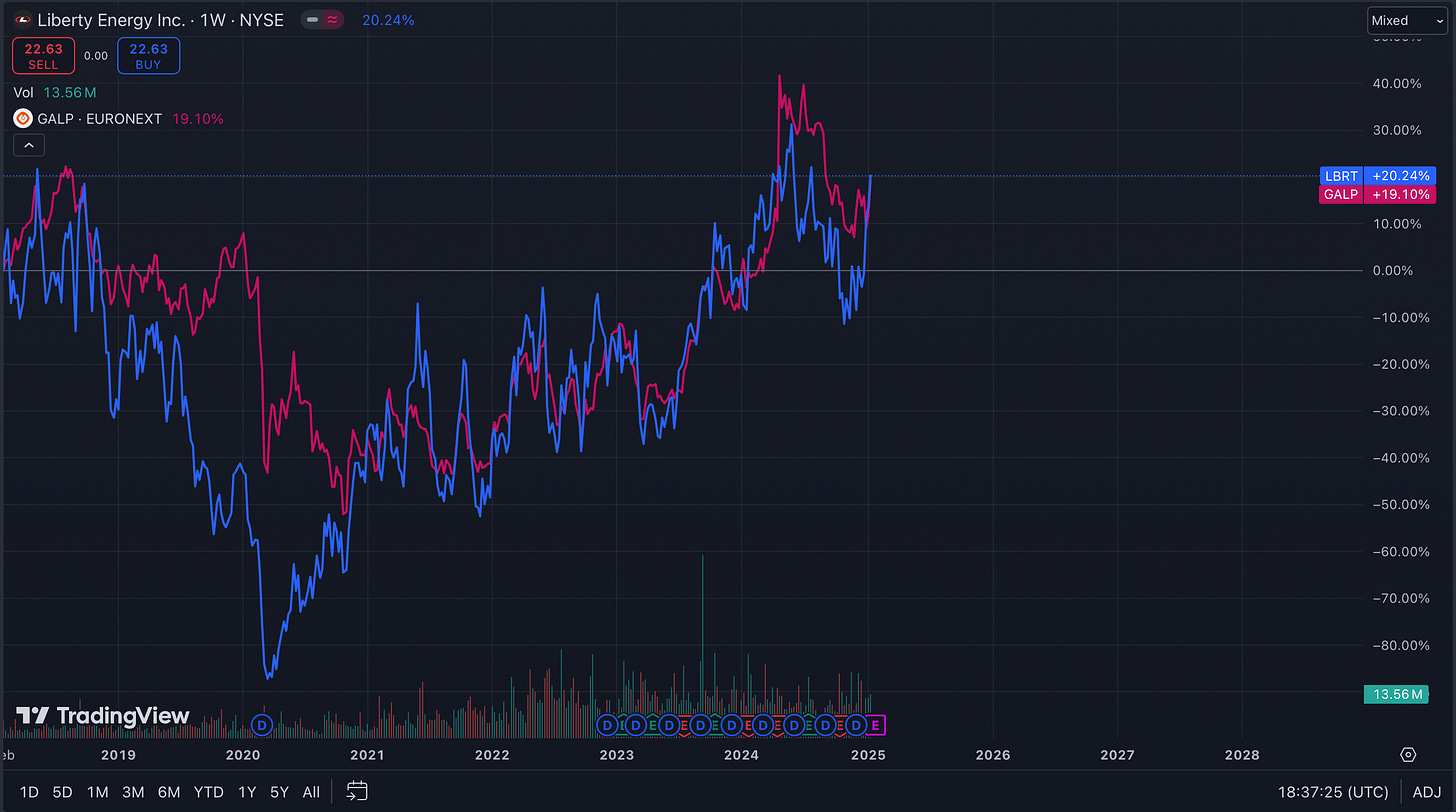The image size is (1456, 812).
Task: Click the 2027 time axis label
Action: click(1117, 755)
